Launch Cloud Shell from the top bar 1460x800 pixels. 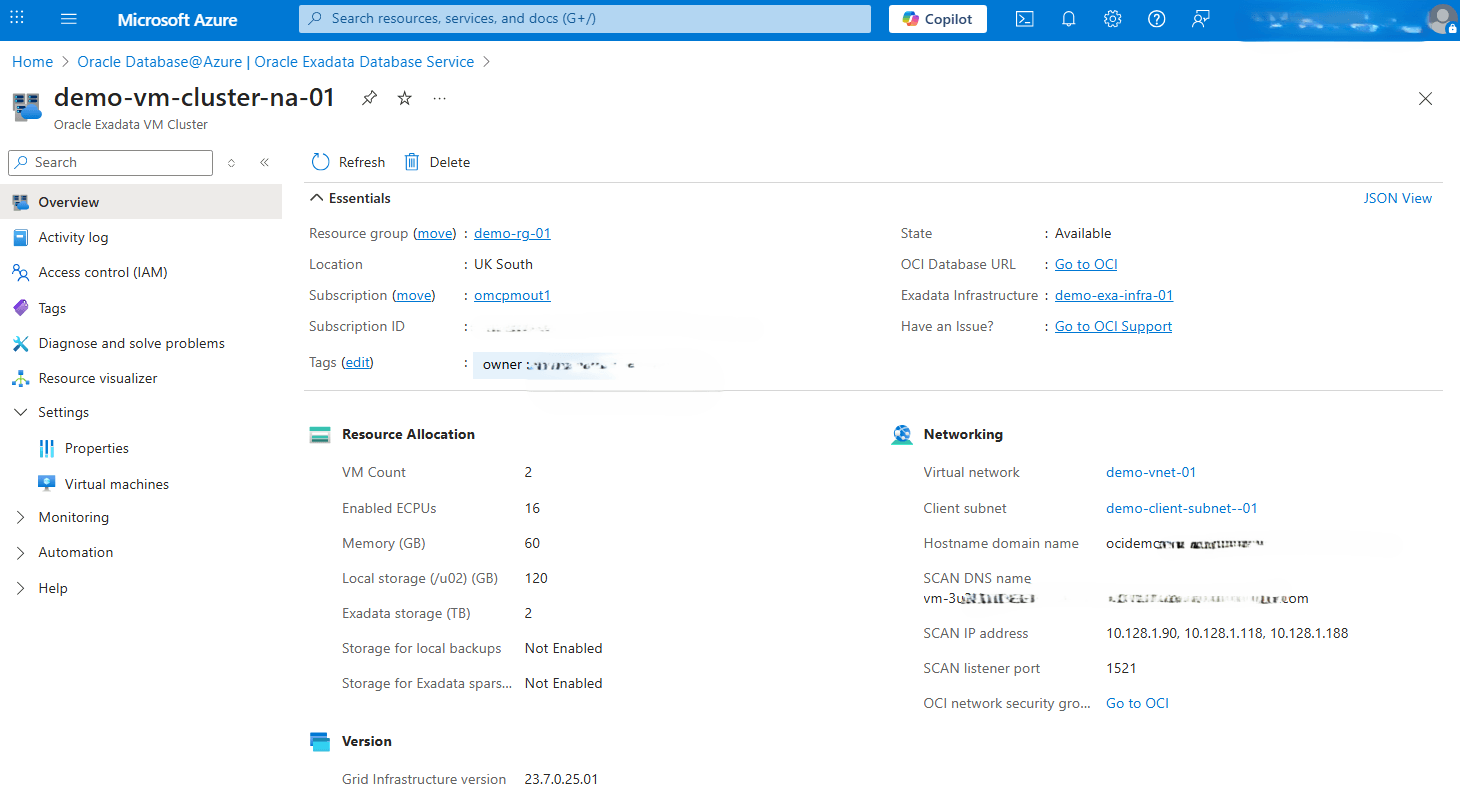coord(1024,18)
